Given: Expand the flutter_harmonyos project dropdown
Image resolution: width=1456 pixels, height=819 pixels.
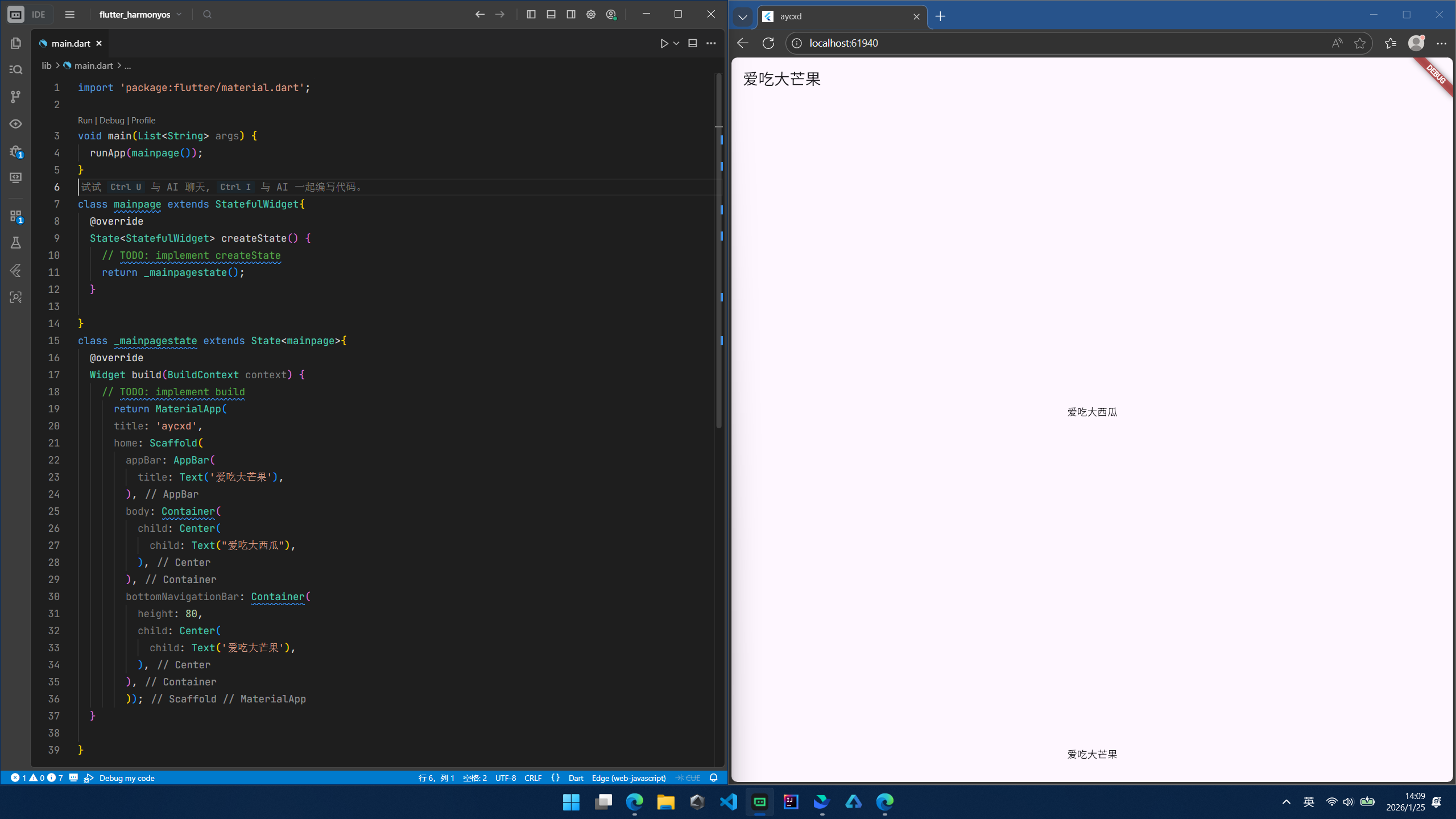Looking at the screenshot, I should pos(140,14).
